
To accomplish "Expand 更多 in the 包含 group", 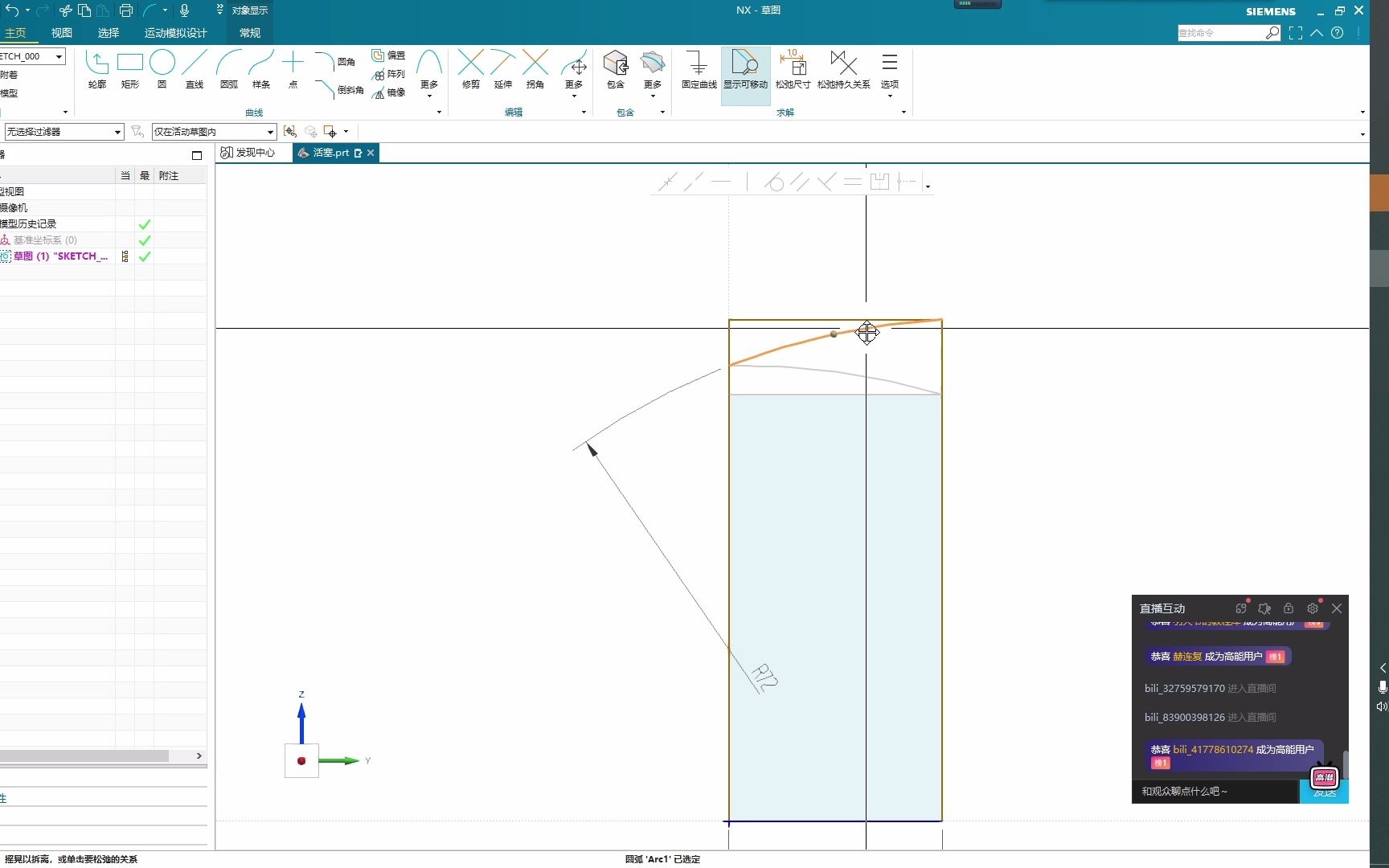I will click(653, 76).
